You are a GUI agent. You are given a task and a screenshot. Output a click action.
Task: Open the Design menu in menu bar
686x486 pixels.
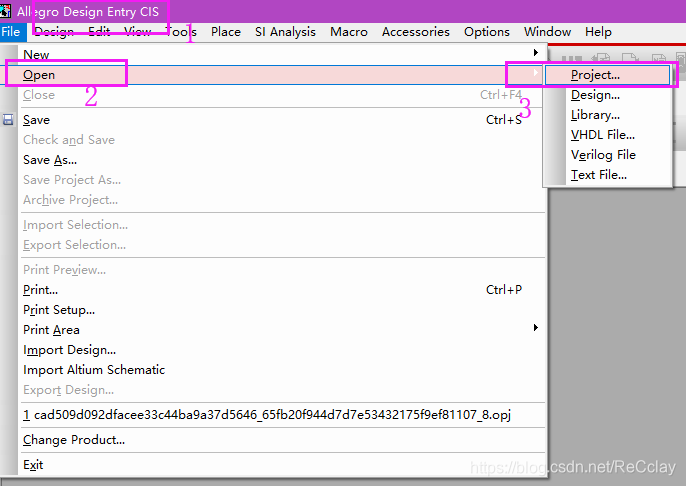54,32
